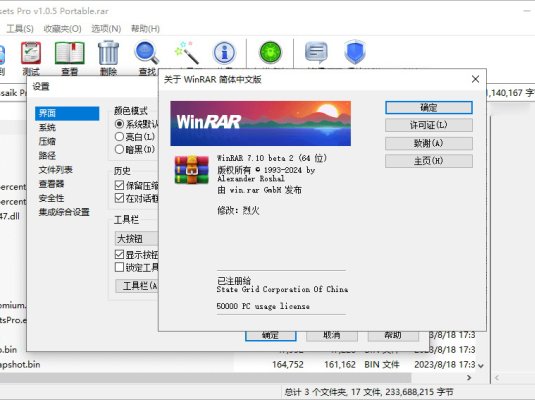Click the Comment speech bubble icon
Viewport: 535px width, 400px height.
[316, 53]
